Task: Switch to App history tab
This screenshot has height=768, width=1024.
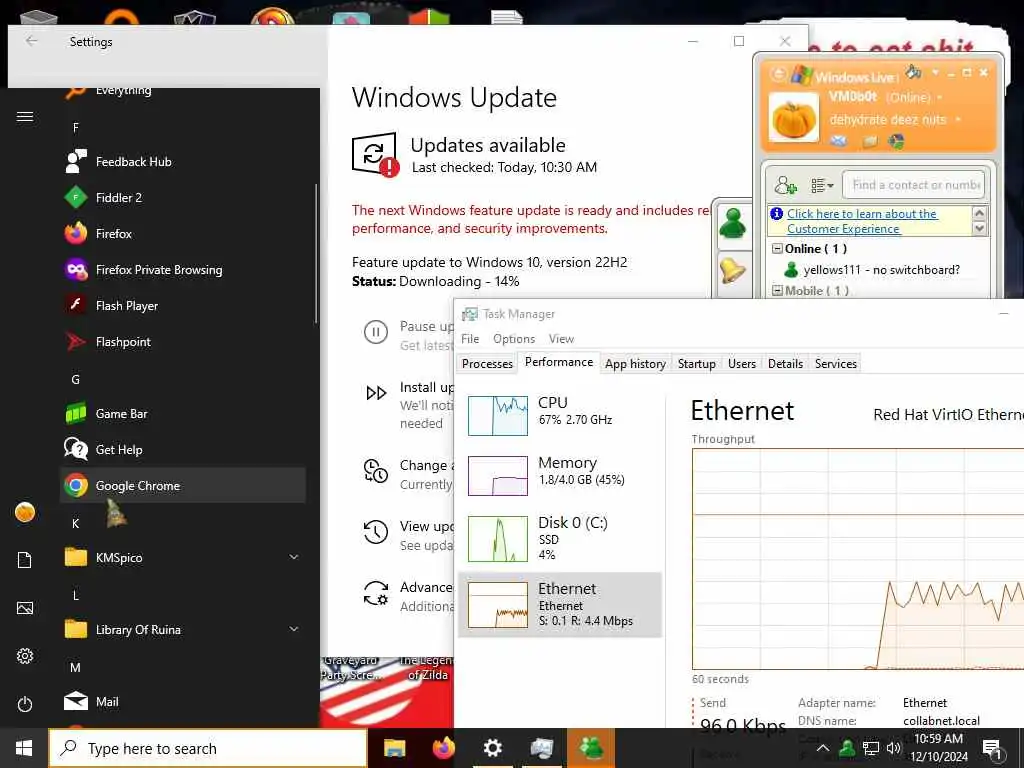Action: [635, 363]
